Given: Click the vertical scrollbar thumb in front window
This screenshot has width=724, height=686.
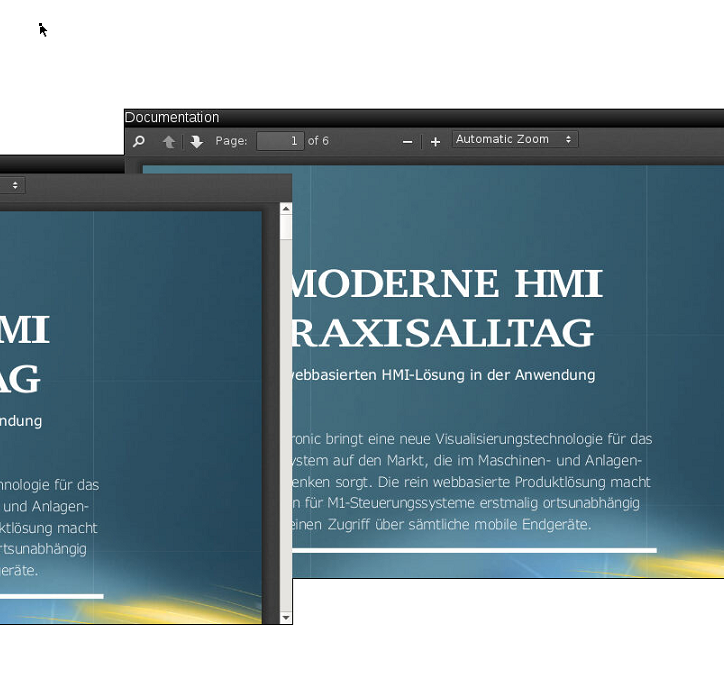Looking at the screenshot, I should point(286,227).
